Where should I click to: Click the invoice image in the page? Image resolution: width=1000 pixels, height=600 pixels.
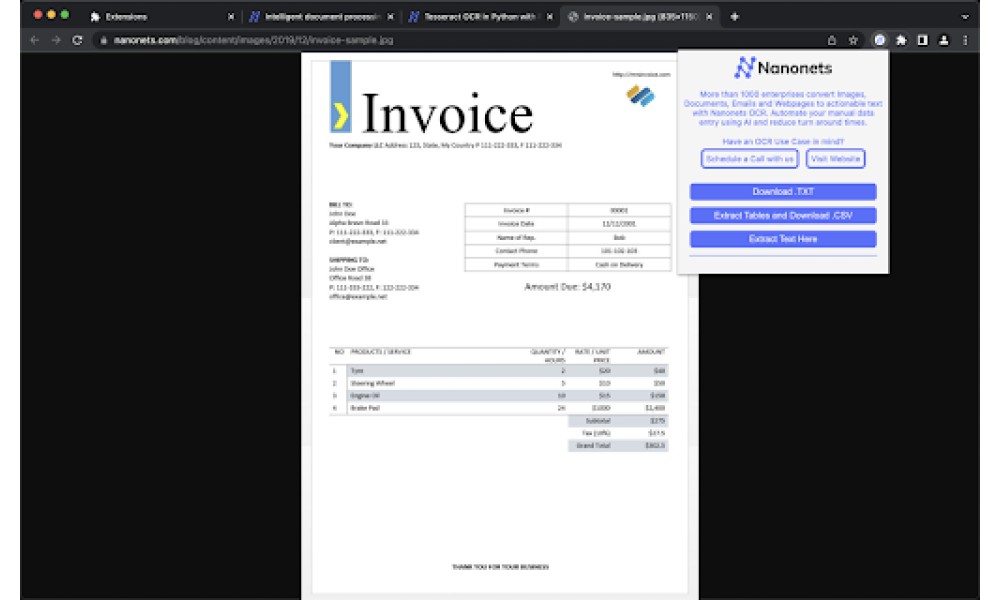click(500, 326)
